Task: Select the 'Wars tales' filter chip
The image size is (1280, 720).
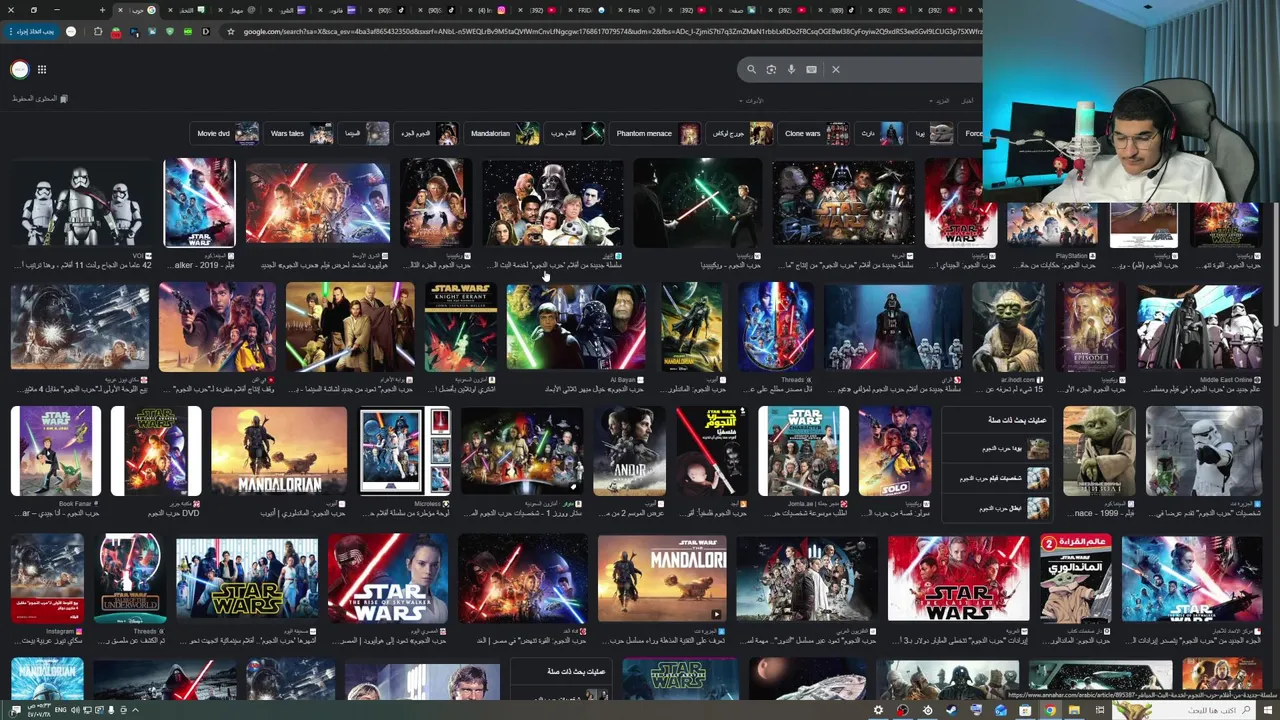Action: 300,133
